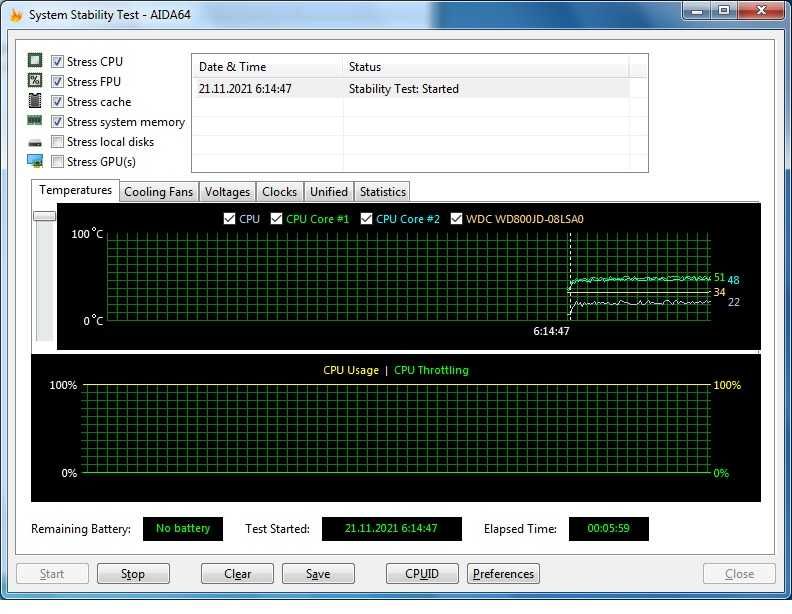The image size is (792, 614).
Task: Click the Test Started date field
Action: [x=391, y=529]
